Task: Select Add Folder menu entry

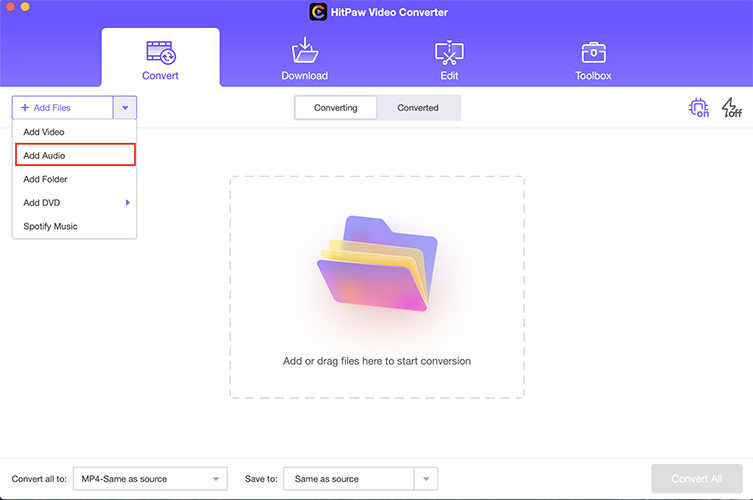Action: 74,179
